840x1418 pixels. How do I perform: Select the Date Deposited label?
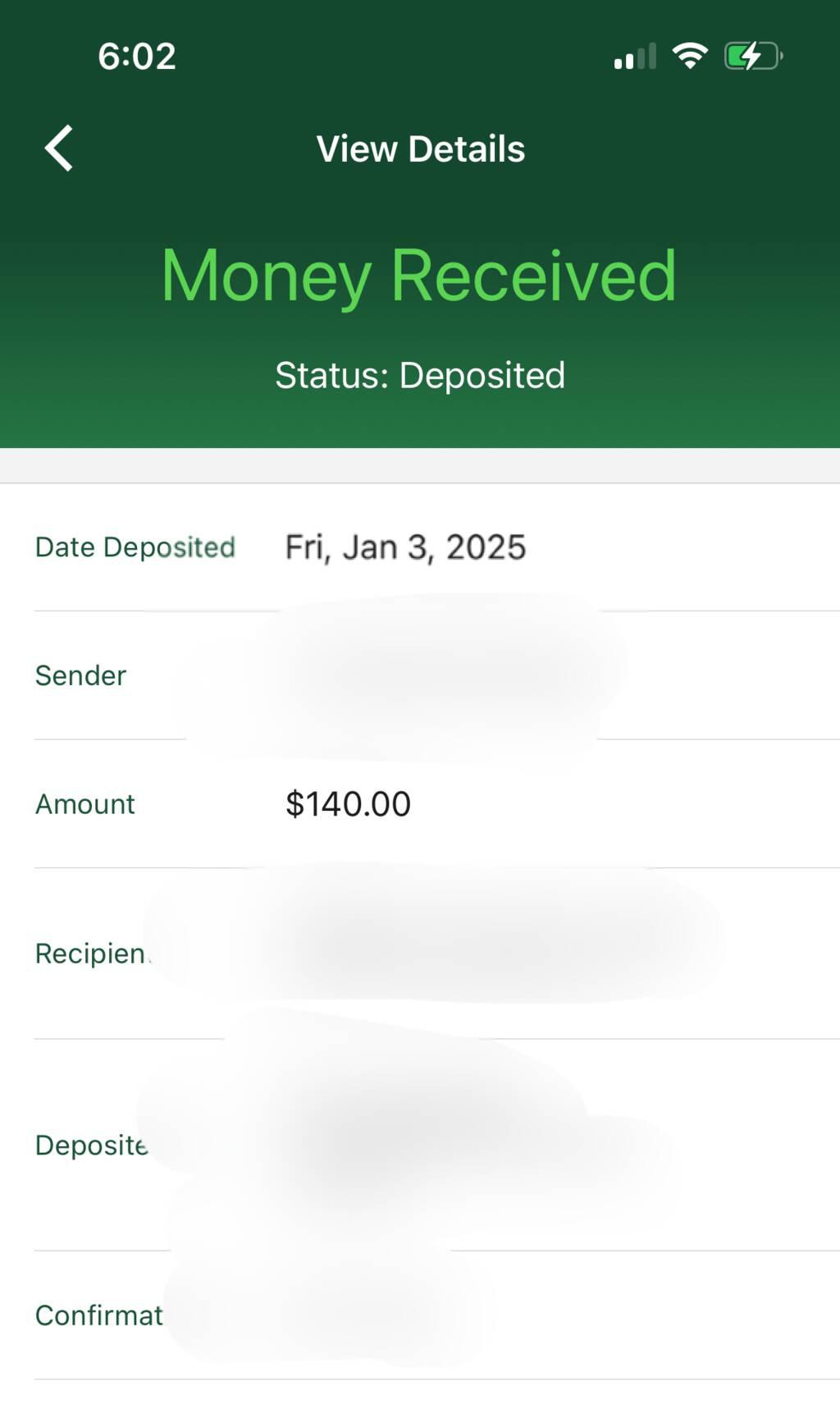[135, 547]
